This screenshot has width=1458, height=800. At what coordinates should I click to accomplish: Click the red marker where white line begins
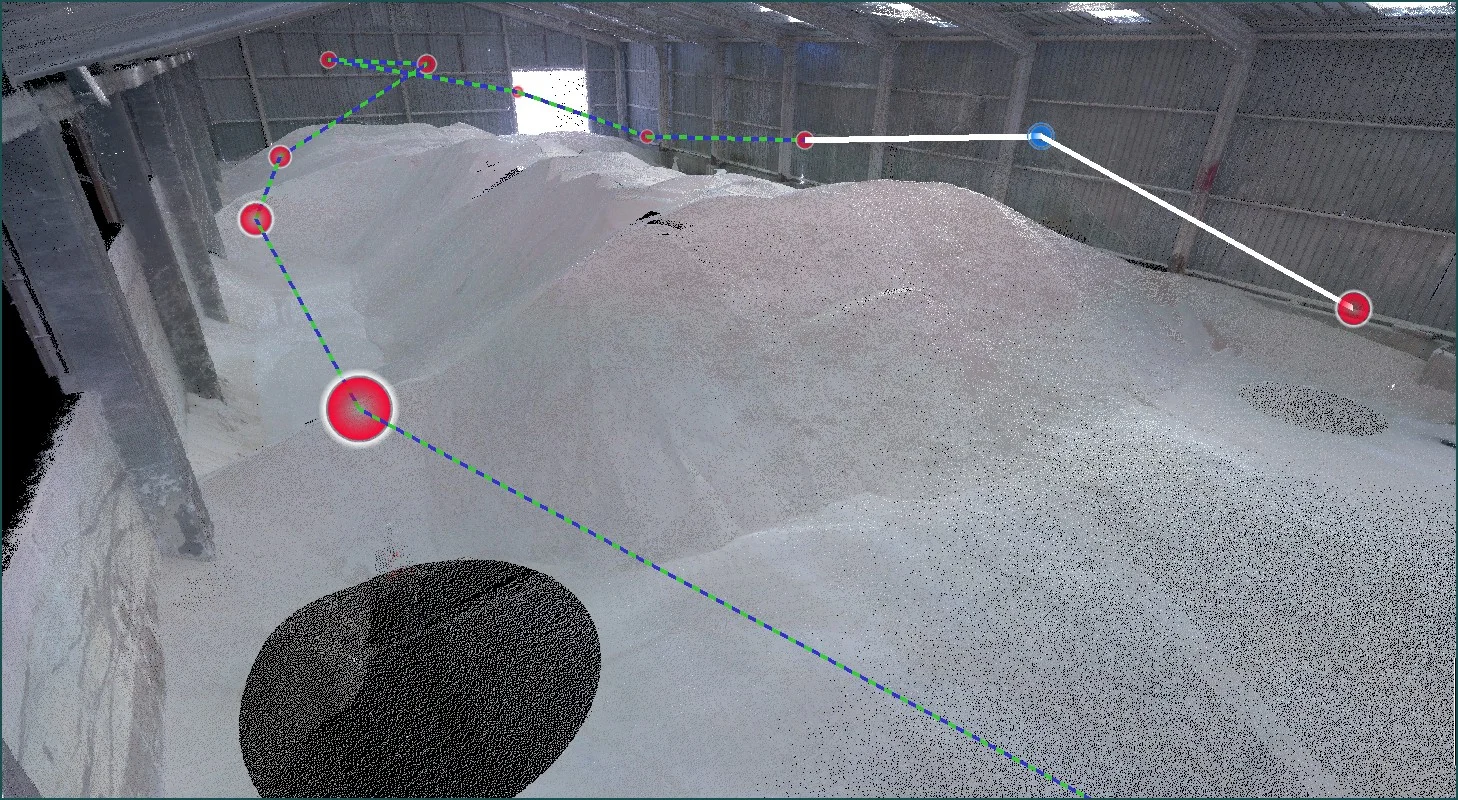tap(804, 140)
